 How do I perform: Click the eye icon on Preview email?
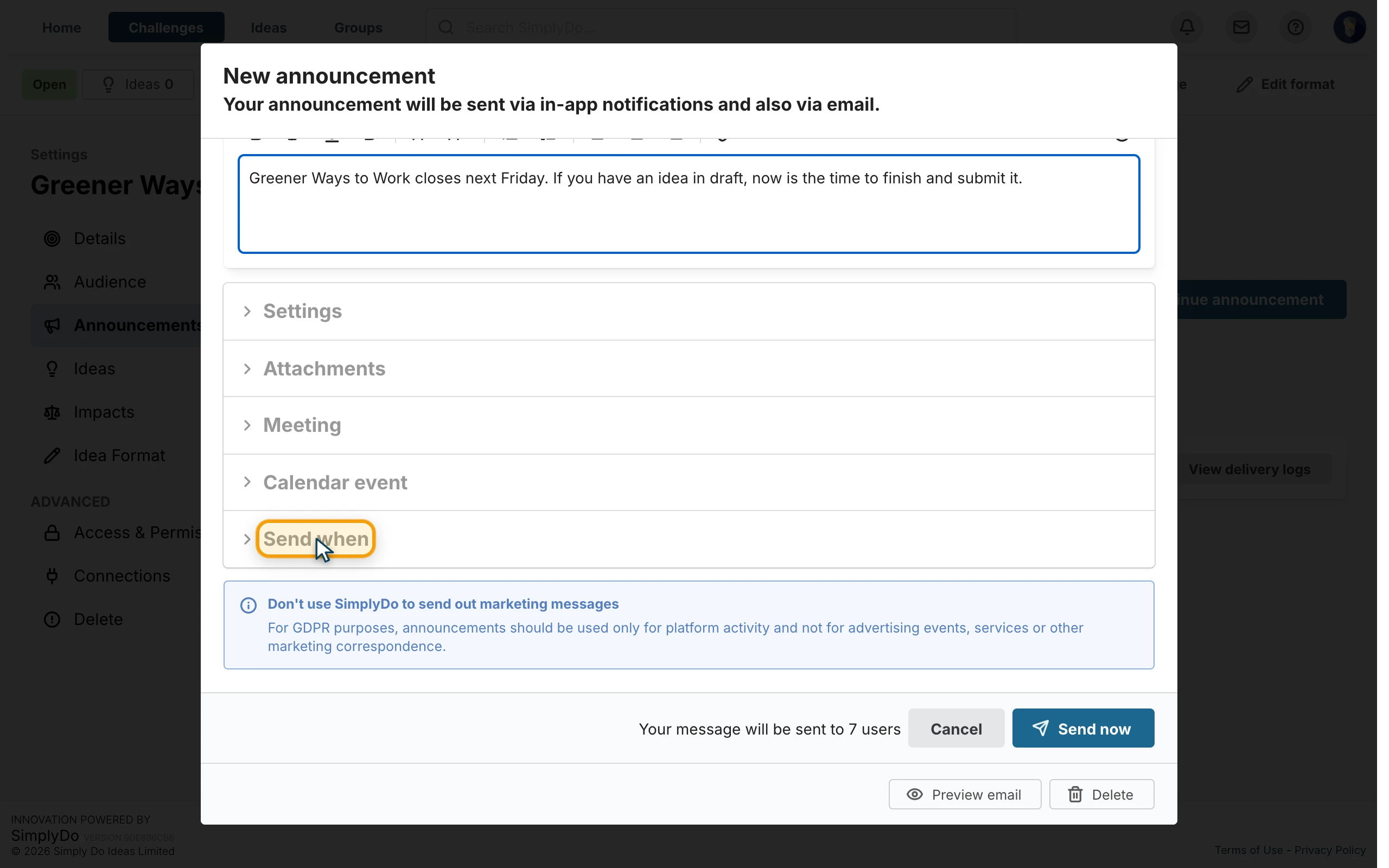tap(914, 795)
